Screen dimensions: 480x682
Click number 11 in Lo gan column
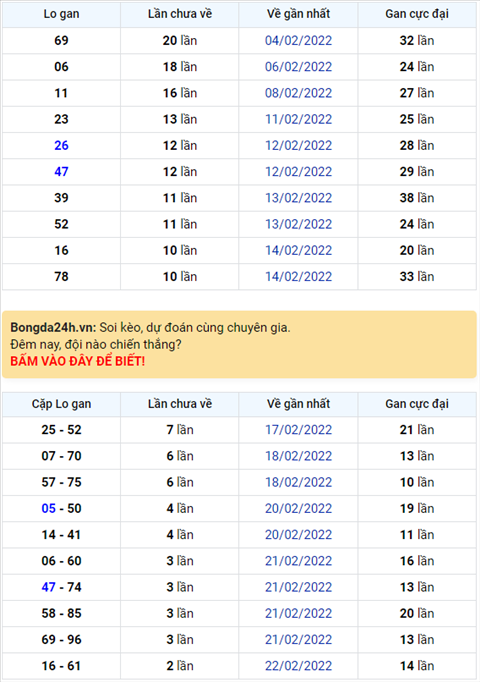click(61, 93)
